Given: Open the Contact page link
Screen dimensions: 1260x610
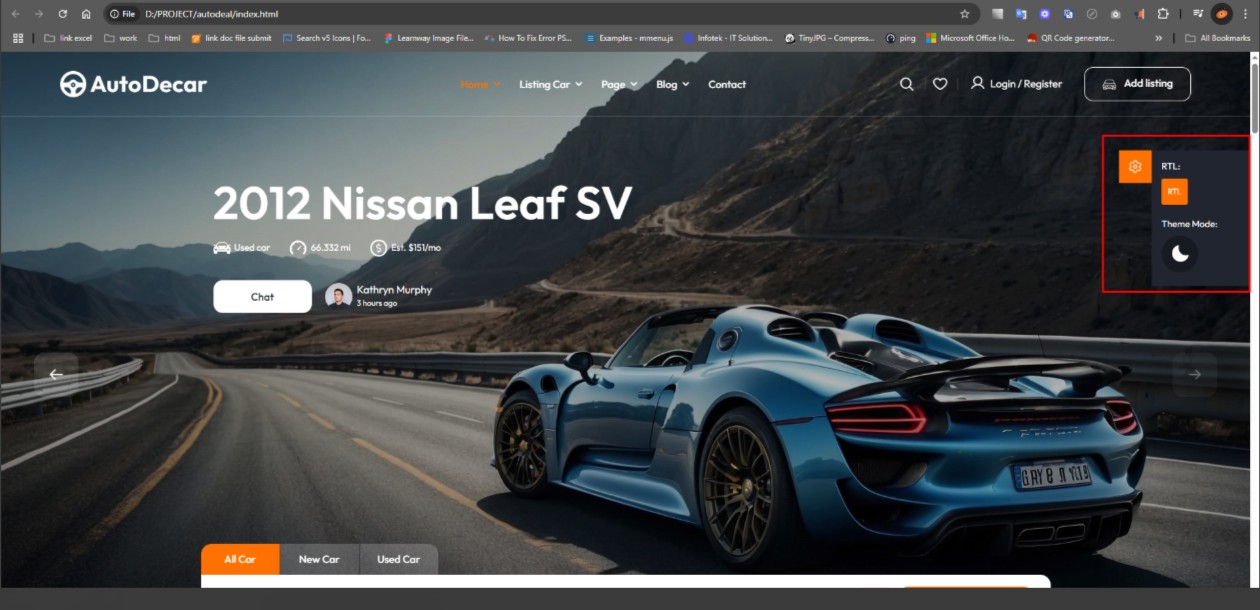Looking at the screenshot, I should point(727,84).
